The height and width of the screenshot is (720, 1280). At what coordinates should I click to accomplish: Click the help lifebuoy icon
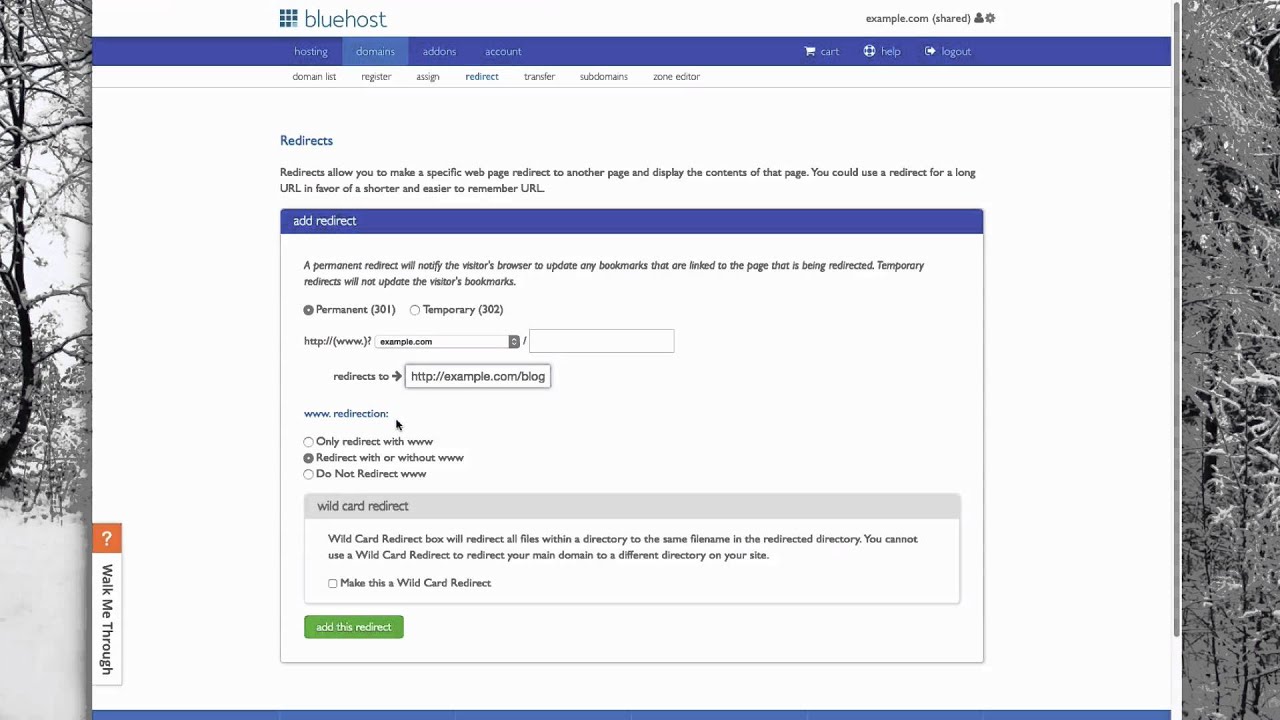[x=869, y=51]
